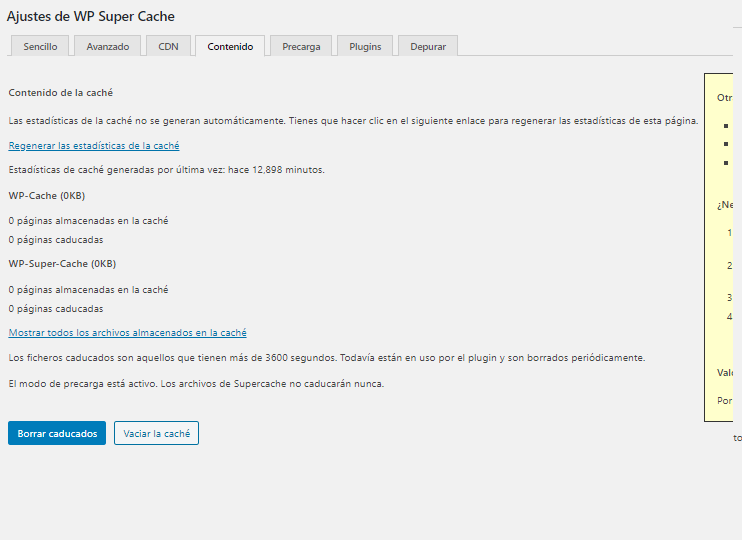This screenshot has width=742, height=540.
Task: Select the CDN tab
Action: pyautogui.click(x=168, y=46)
